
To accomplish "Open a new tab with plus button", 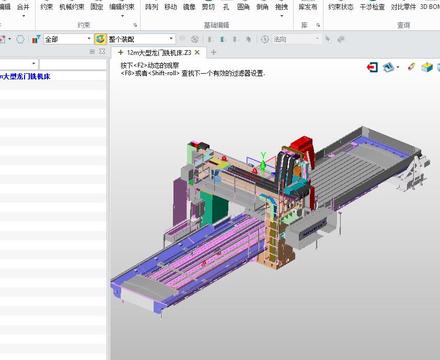I will pos(214,52).
